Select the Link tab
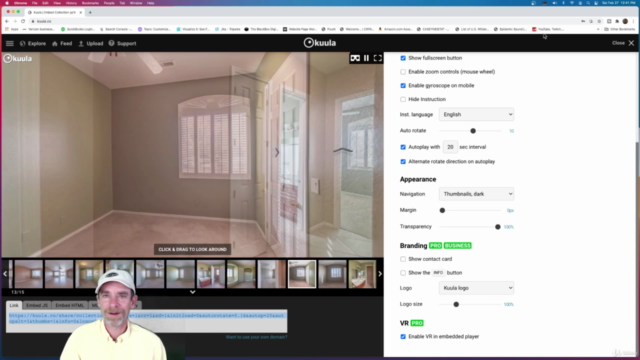Image resolution: width=640 pixels, height=360 pixels. coord(14,305)
